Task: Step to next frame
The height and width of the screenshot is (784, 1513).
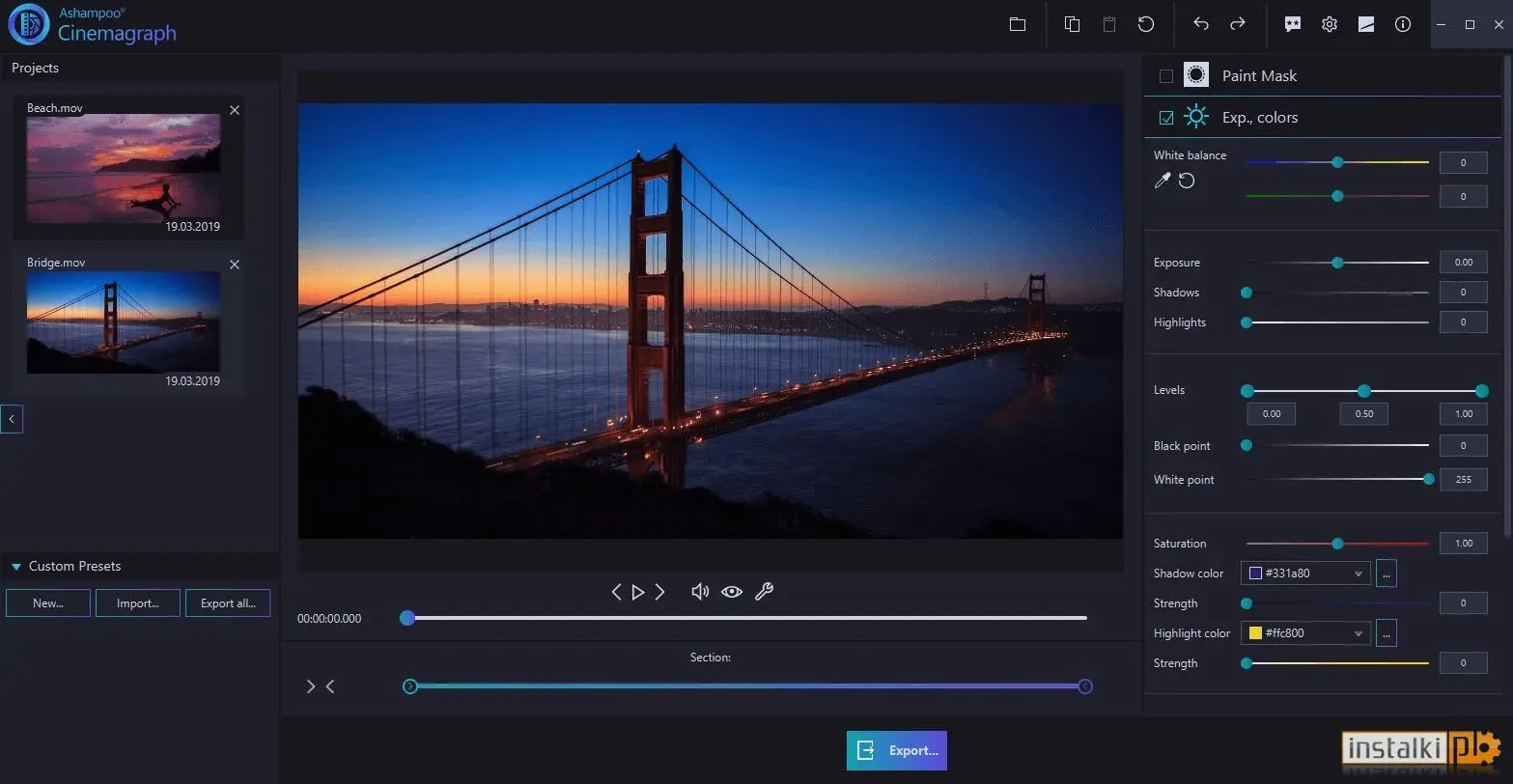Action: (x=660, y=592)
